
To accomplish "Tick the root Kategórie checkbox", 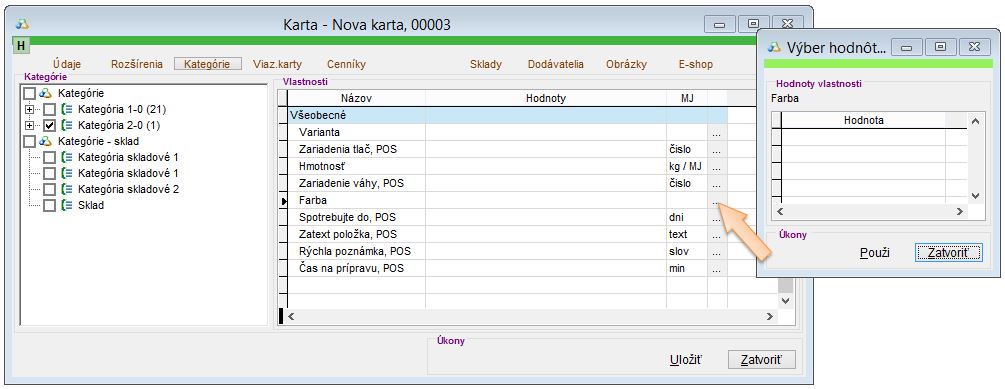I will point(29,94).
